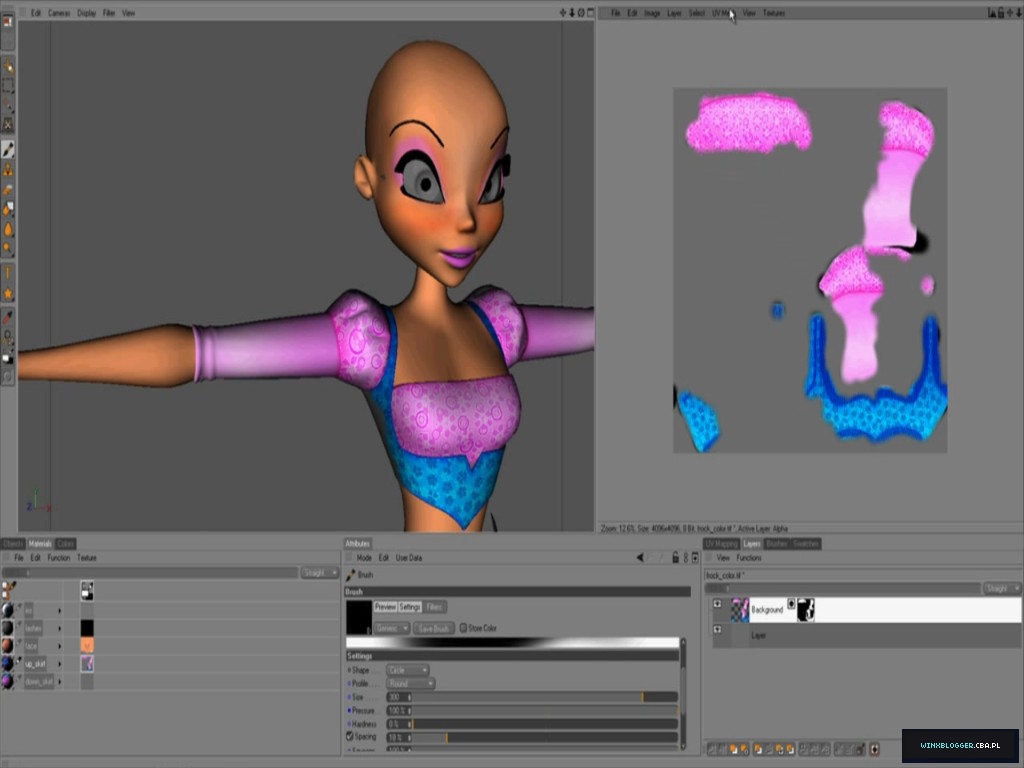Click the Background layer mask thumbnail
This screenshot has height=768, width=1024.
point(806,610)
